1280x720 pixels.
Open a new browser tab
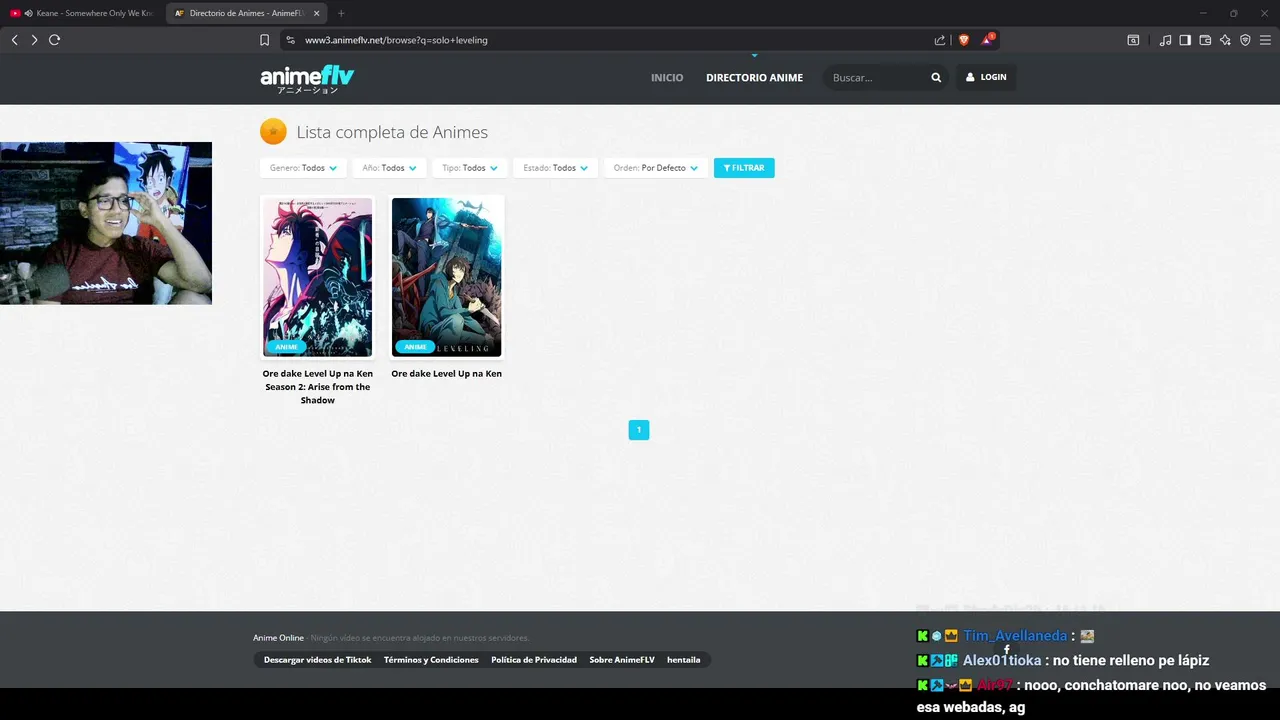pyautogui.click(x=341, y=13)
